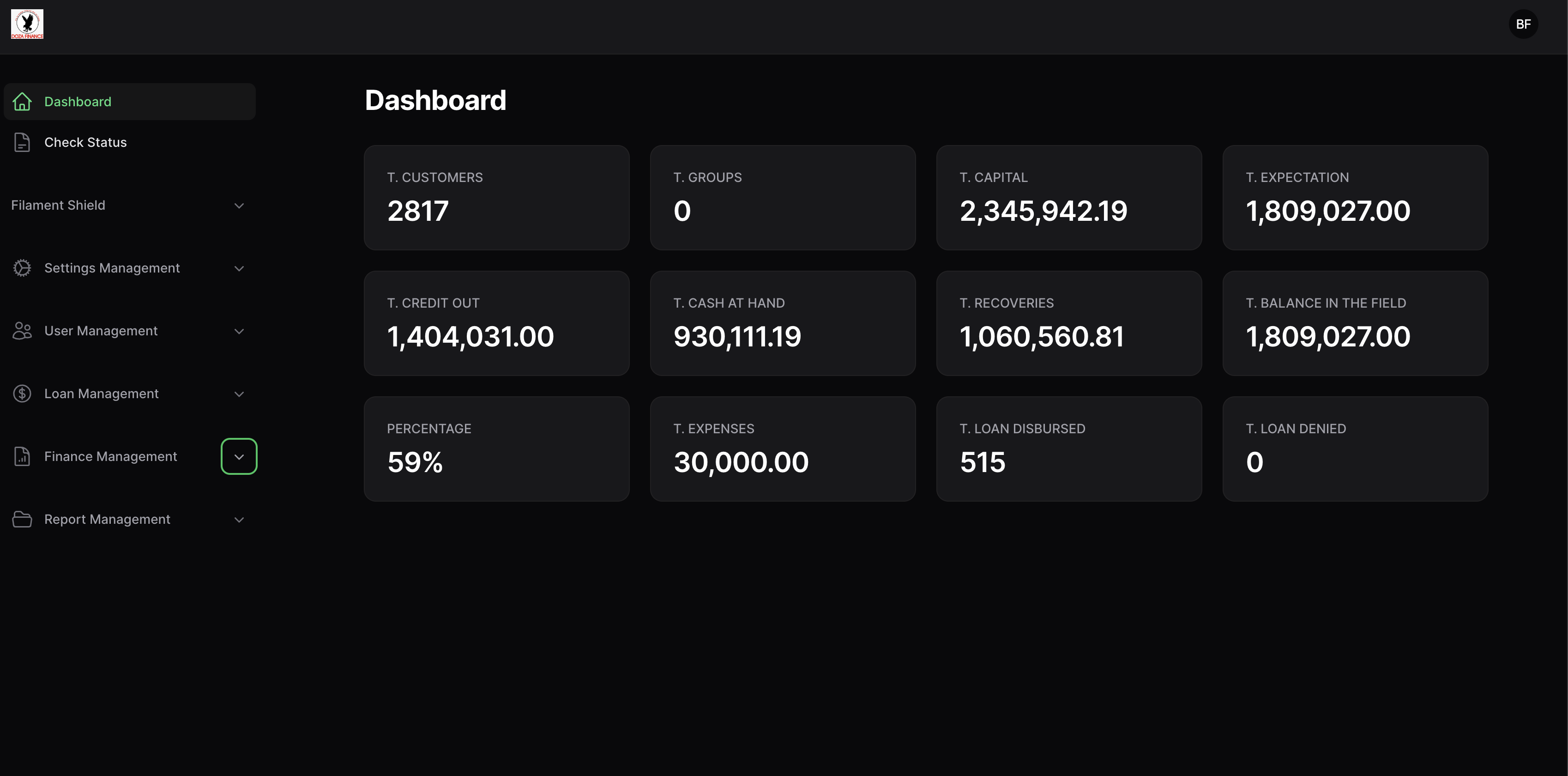The height and width of the screenshot is (776, 1568).
Task: Open the BF user avatar menu
Action: (x=1523, y=24)
